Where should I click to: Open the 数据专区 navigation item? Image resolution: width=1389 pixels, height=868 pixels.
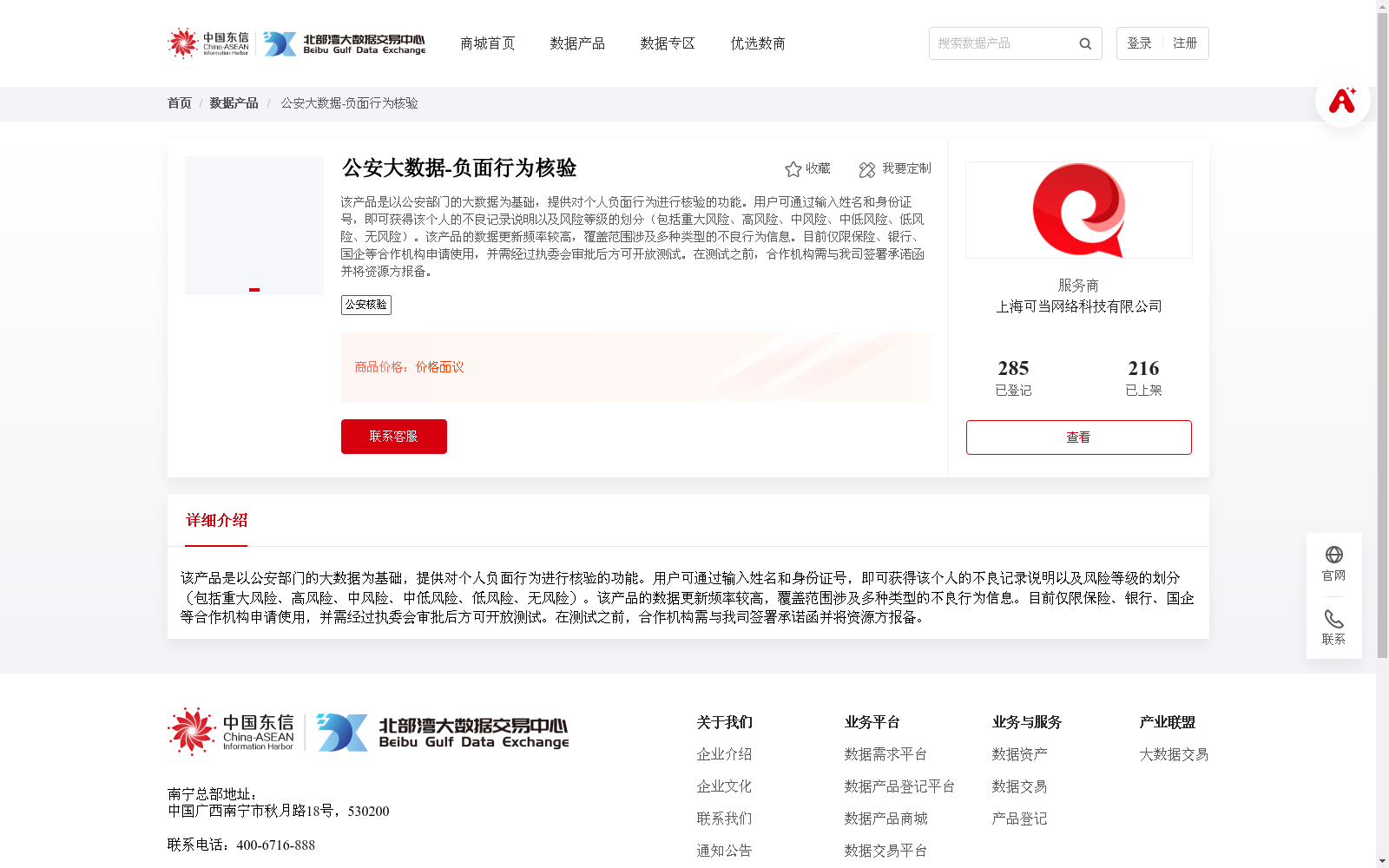668,43
